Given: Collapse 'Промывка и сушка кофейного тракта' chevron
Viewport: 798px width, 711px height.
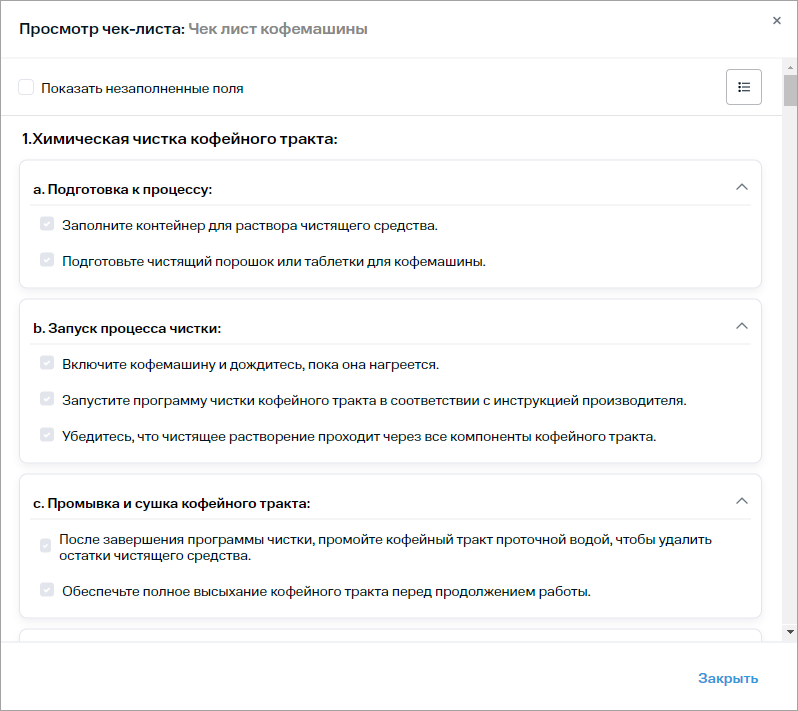Looking at the screenshot, I should point(741,501).
